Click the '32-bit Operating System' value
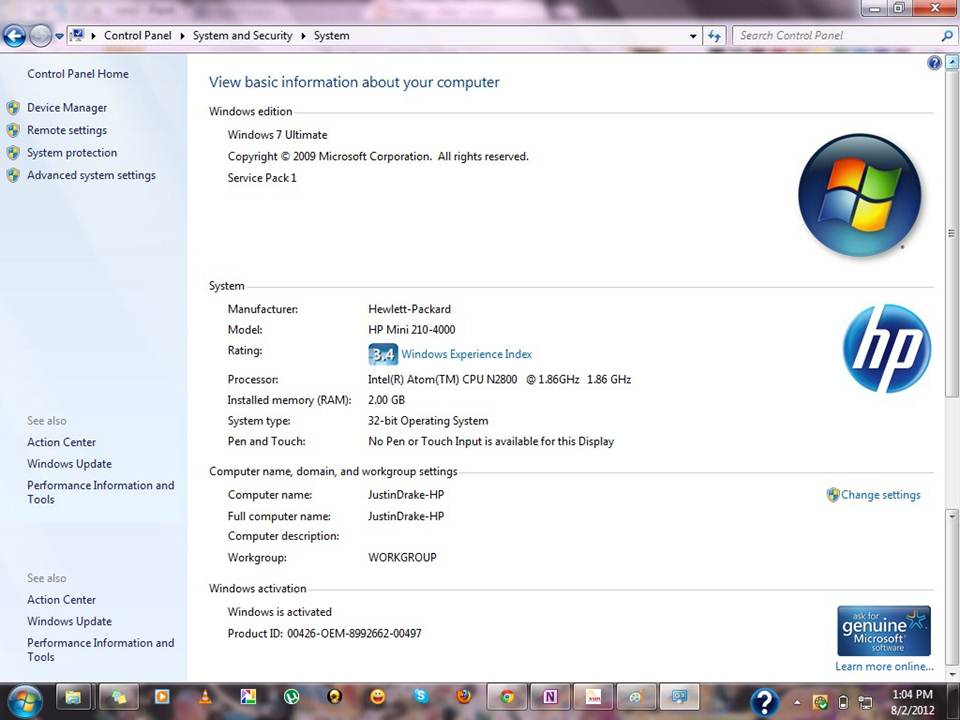Image resolution: width=960 pixels, height=720 pixels. click(x=428, y=421)
